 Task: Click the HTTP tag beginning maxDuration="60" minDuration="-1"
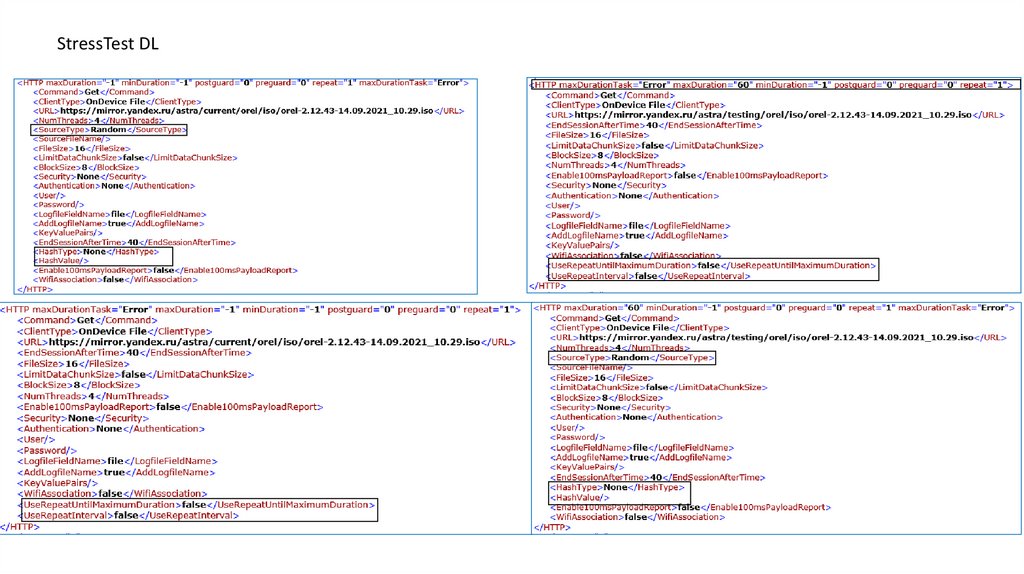[x=775, y=308]
